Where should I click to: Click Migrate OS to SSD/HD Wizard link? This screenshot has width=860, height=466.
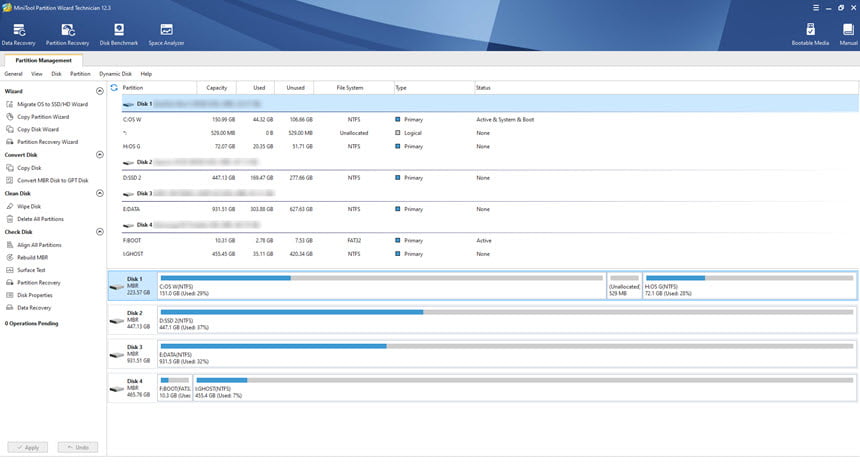(x=52, y=104)
